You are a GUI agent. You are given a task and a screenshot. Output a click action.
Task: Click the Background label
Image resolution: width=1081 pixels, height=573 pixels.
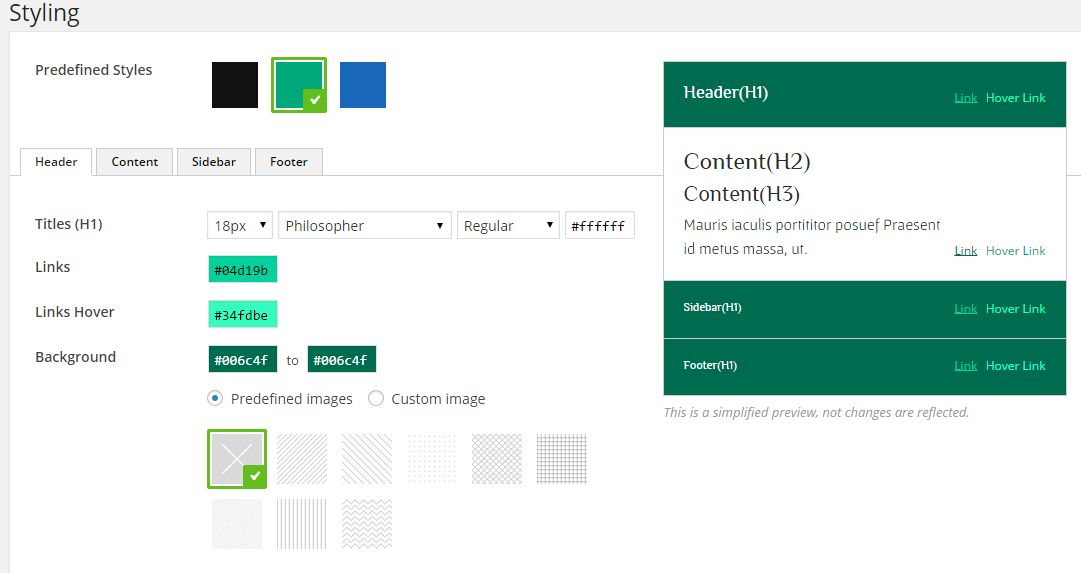pyautogui.click(x=76, y=357)
